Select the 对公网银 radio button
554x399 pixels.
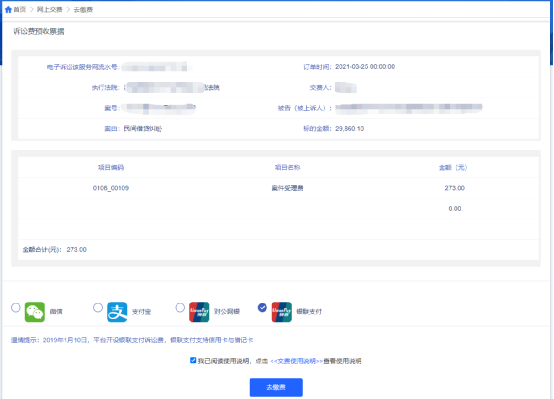(x=180, y=307)
